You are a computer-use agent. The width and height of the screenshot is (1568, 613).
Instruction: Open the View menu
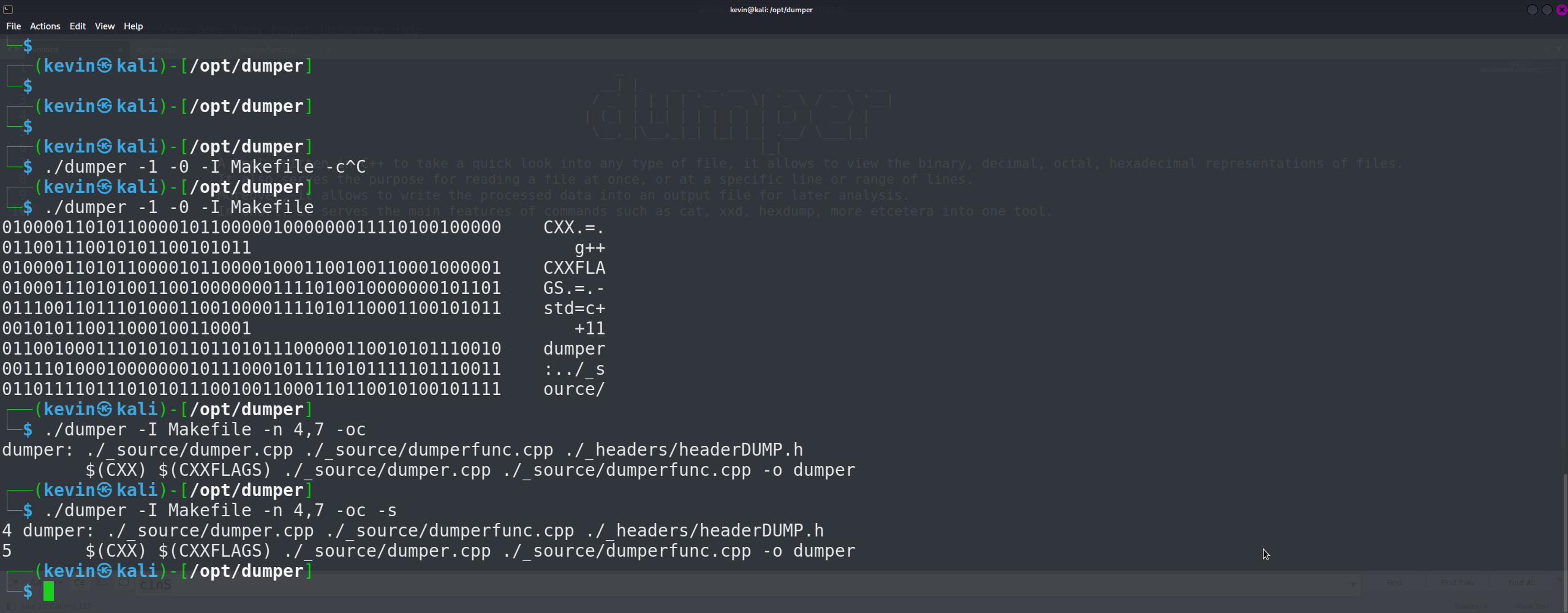105,26
